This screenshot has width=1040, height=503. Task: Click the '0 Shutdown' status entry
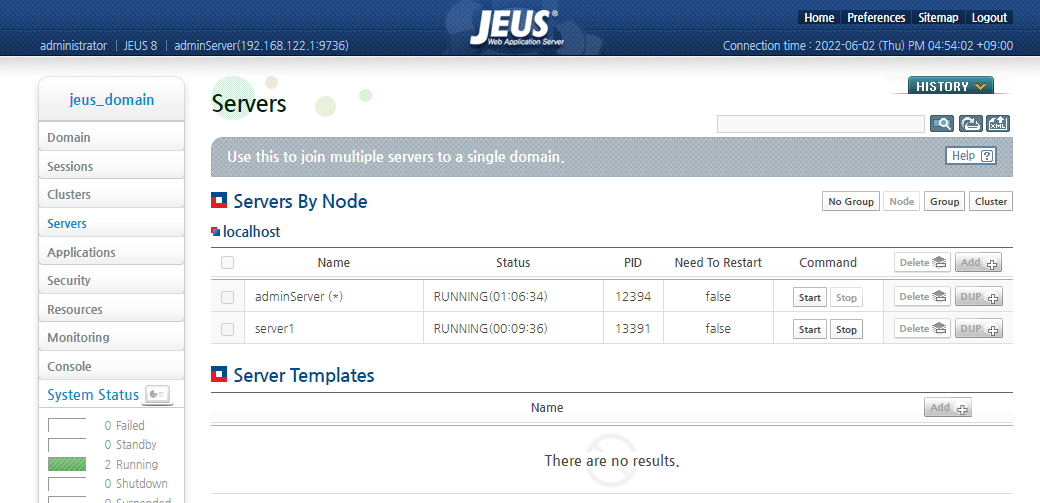[x=136, y=484]
